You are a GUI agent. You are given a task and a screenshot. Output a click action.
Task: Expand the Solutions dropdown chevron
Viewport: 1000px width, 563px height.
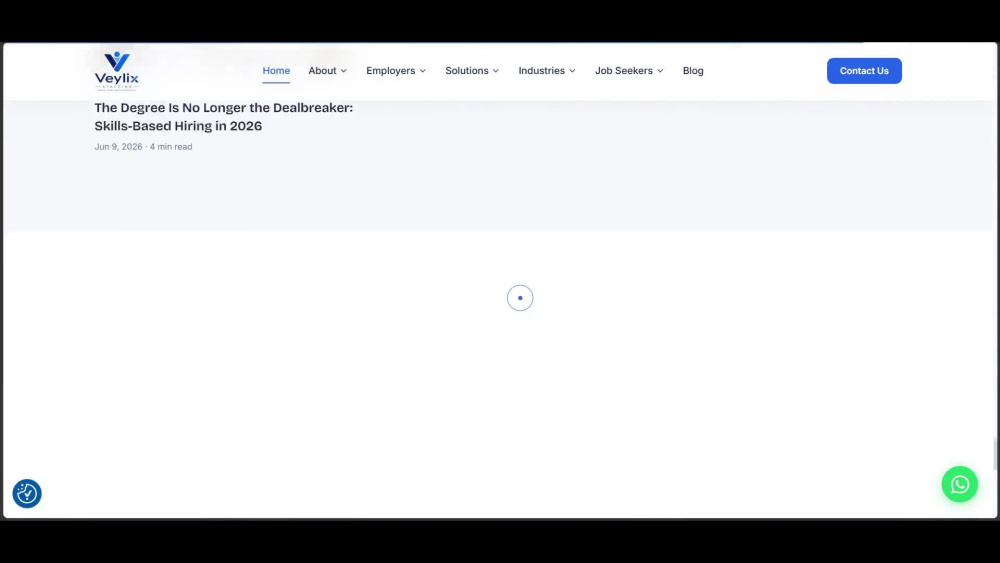(x=496, y=71)
